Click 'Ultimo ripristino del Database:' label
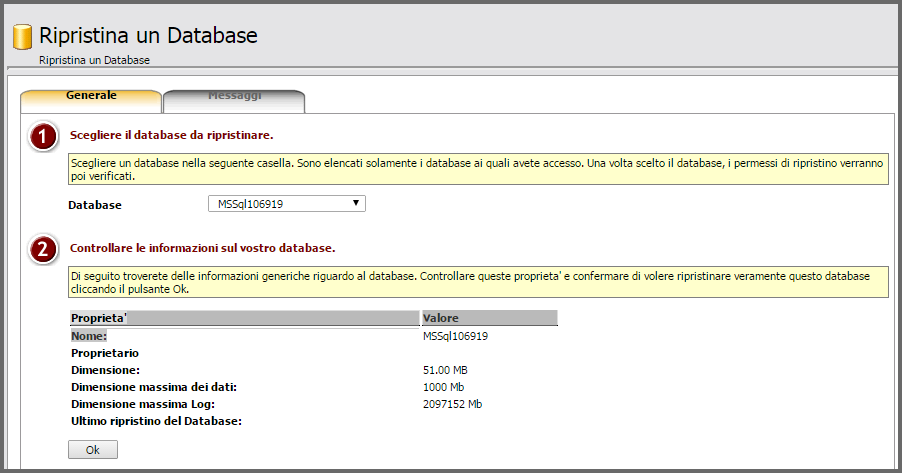This screenshot has width=902, height=473. [x=157, y=421]
